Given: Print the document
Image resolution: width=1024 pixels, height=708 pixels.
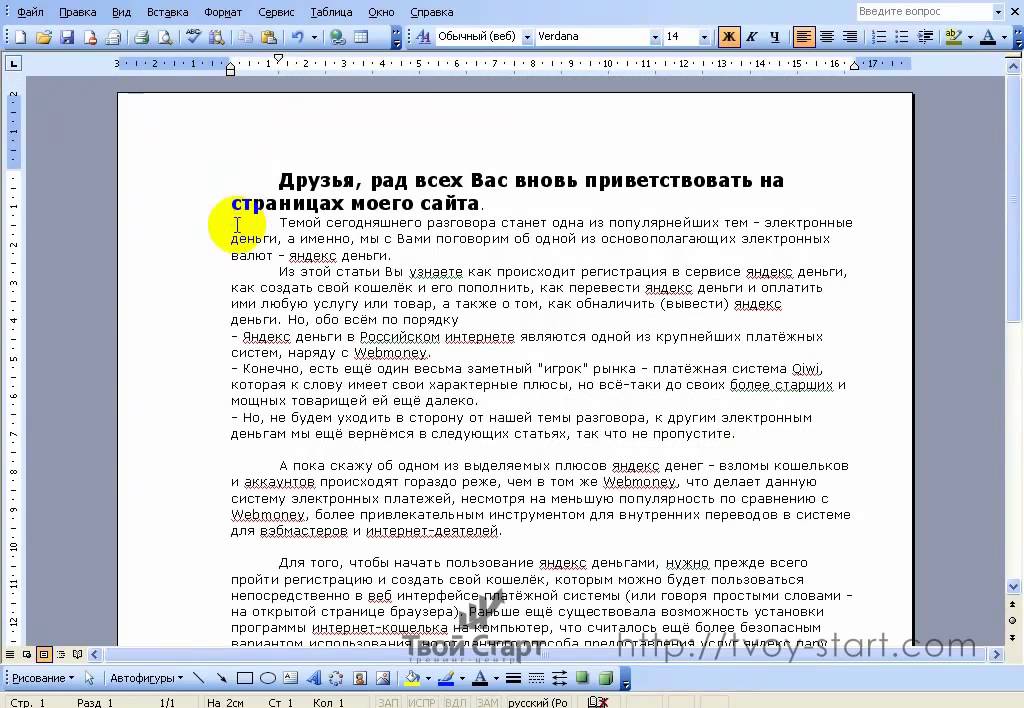Looking at the screenshot, I should [141, 37].
